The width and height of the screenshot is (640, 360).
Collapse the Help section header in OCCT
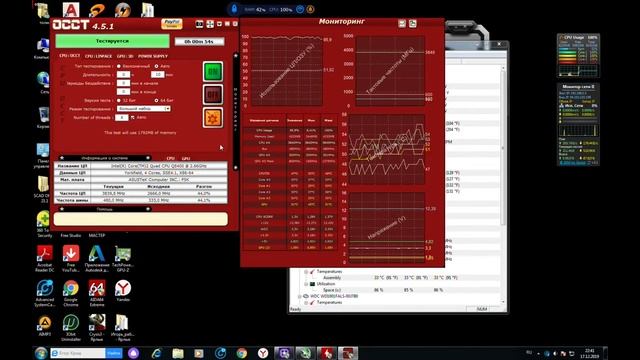pos(104,209)
